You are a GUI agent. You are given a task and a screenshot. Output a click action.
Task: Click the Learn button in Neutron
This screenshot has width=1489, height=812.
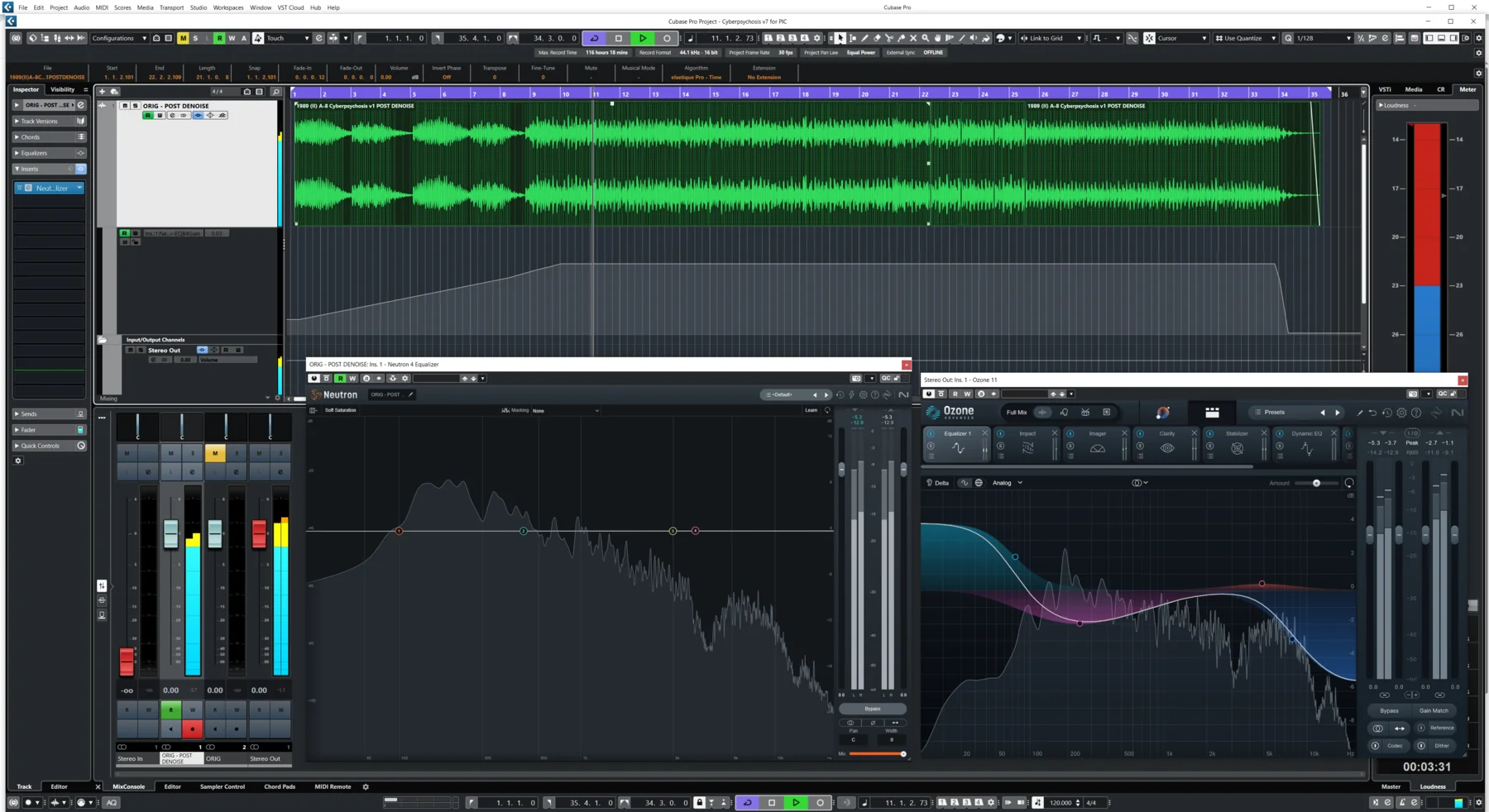(811, 410)
